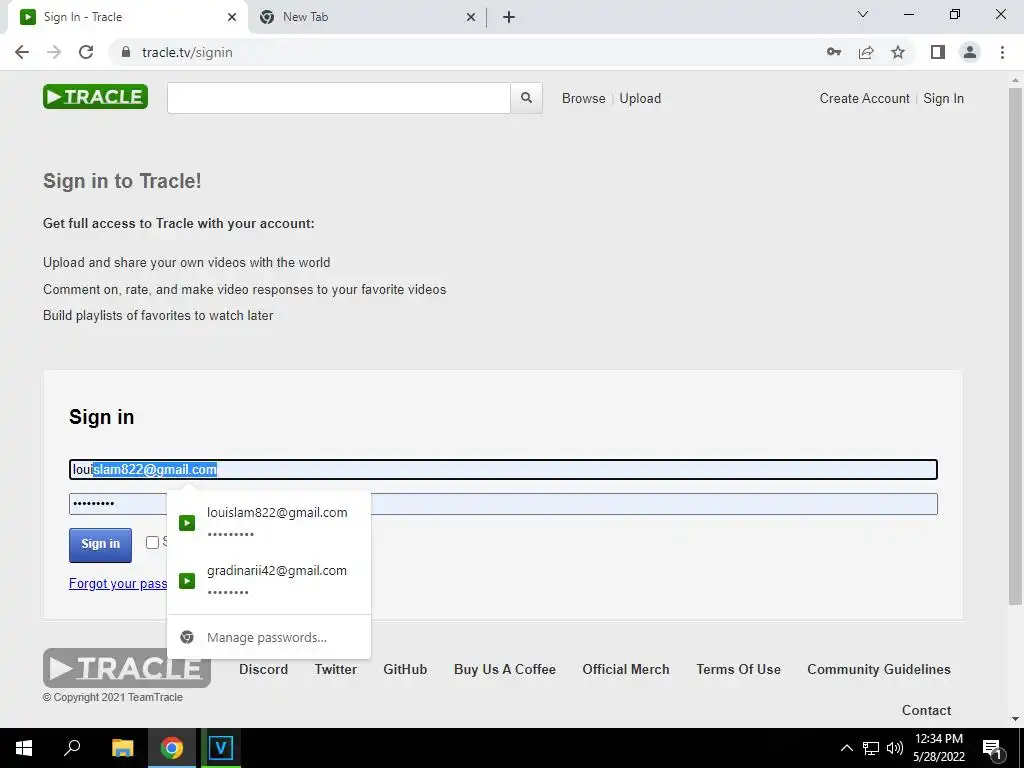Open the V app in taskbar
The width and height of the screenshot is (1024, 768).
click(221, 748)
